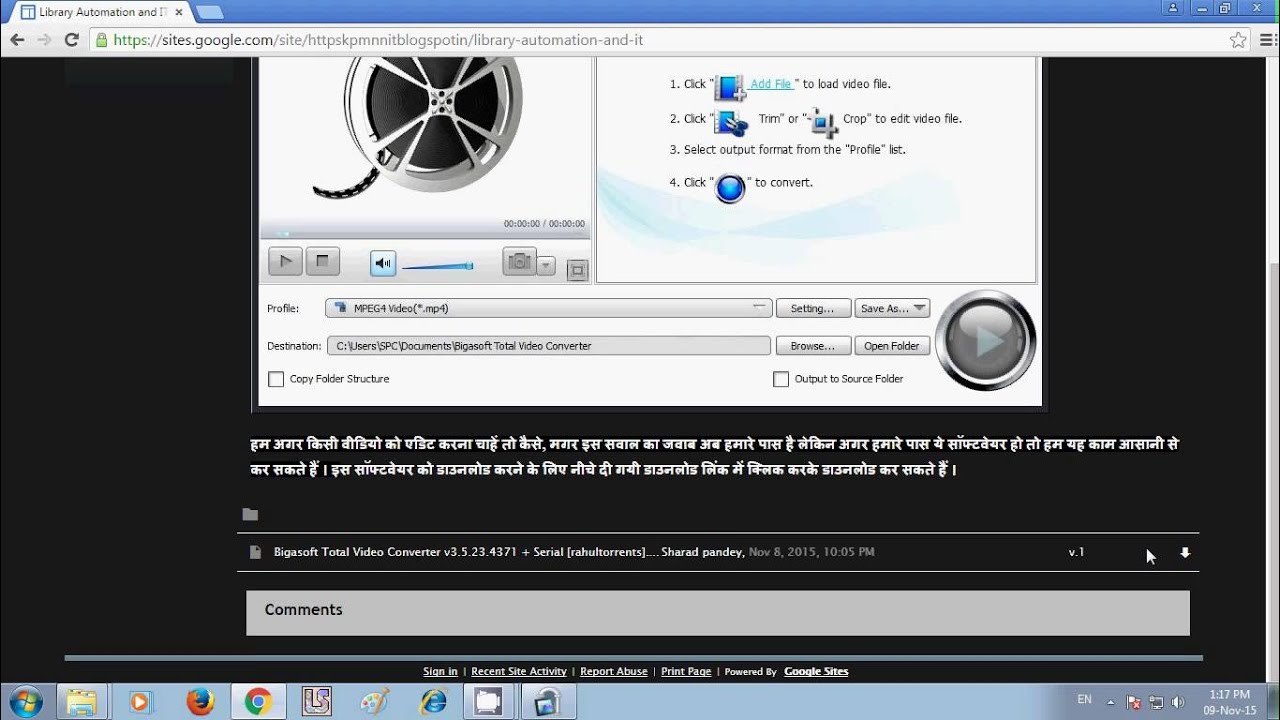Click the Destination path field
Screen dimensions: 1280x720
(x=548, y=346)
